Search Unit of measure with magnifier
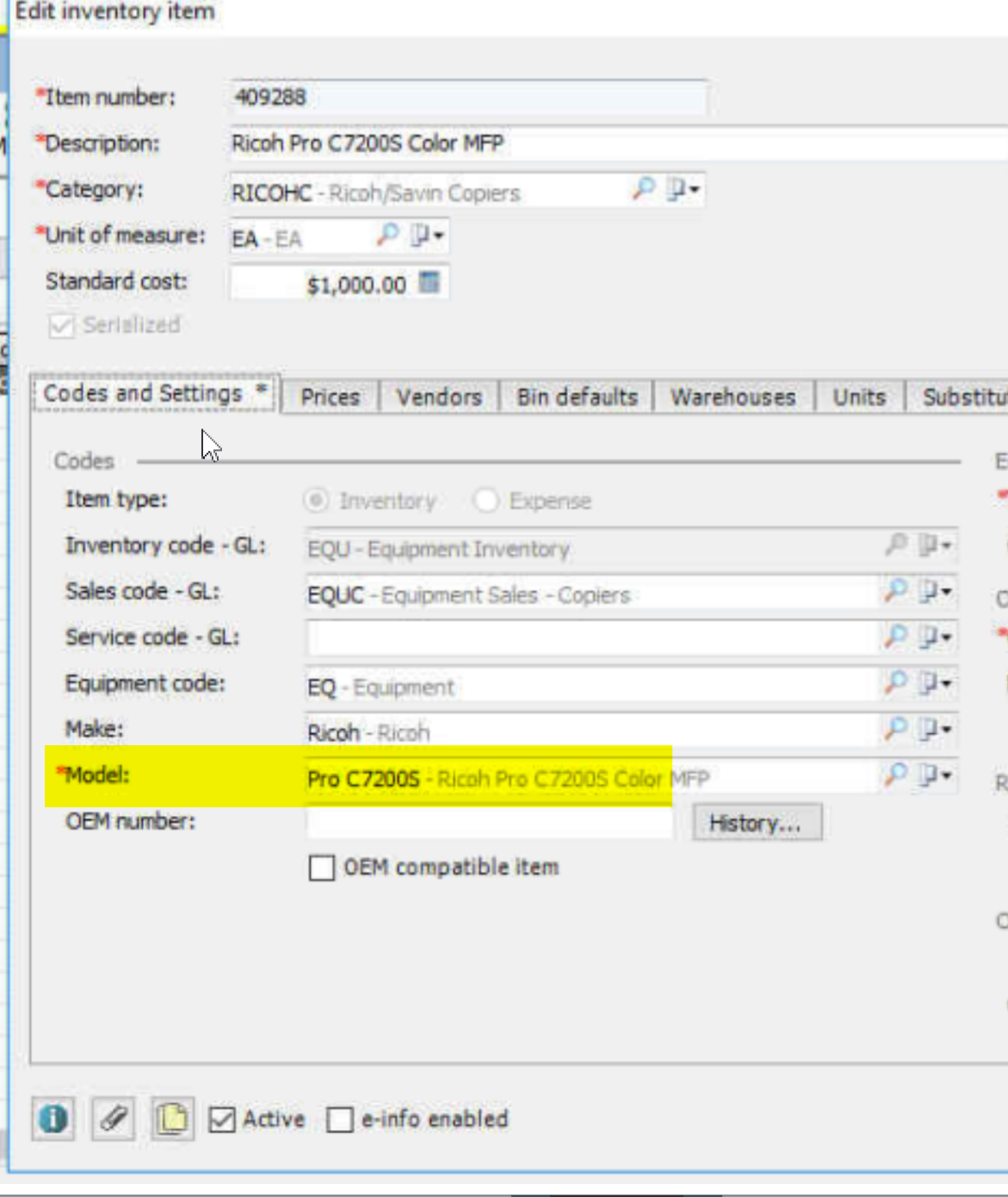Viewport: 1008px width, 1197px height. (388, 234)
